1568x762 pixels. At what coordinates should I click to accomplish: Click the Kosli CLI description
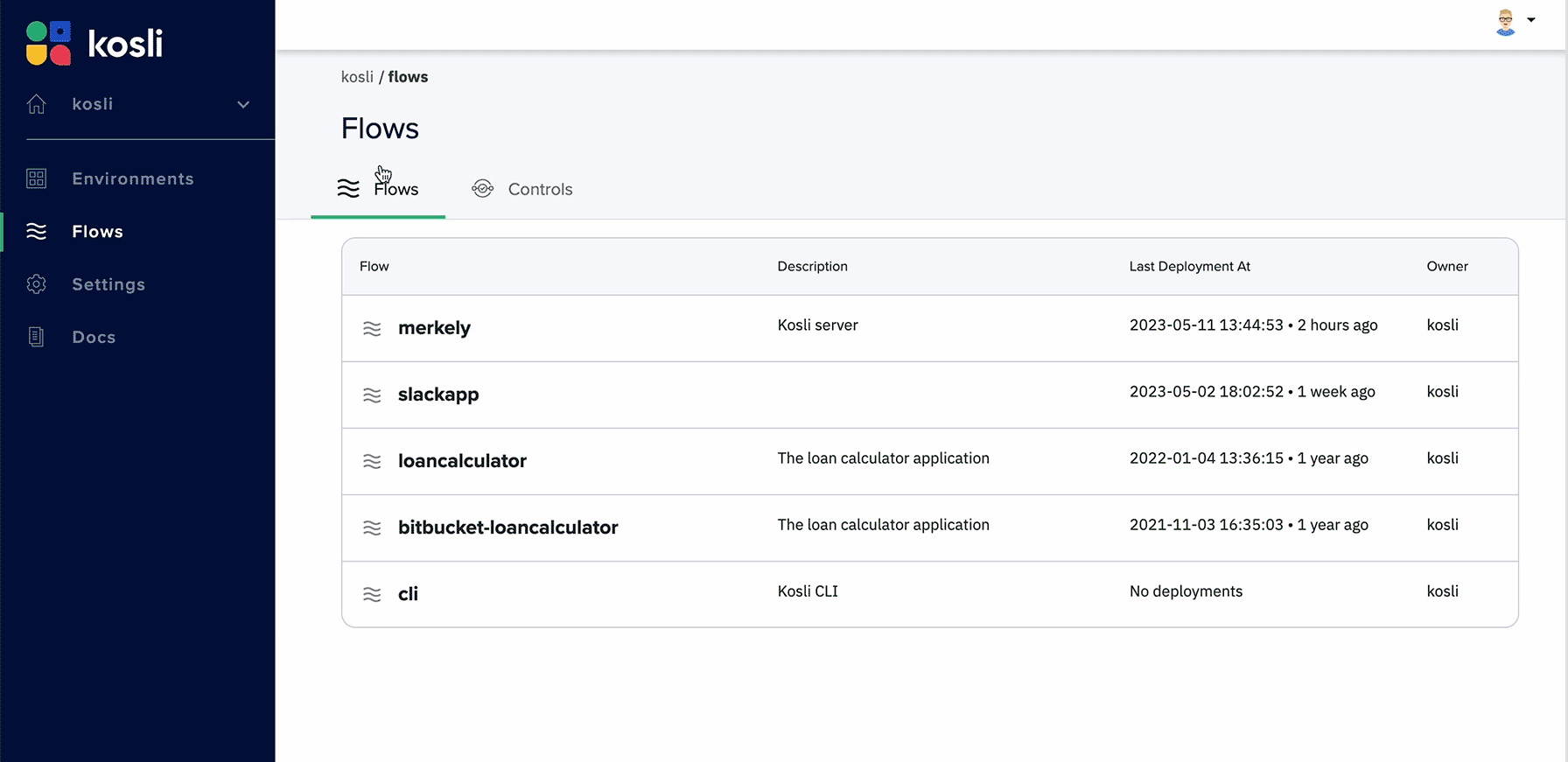808,591
